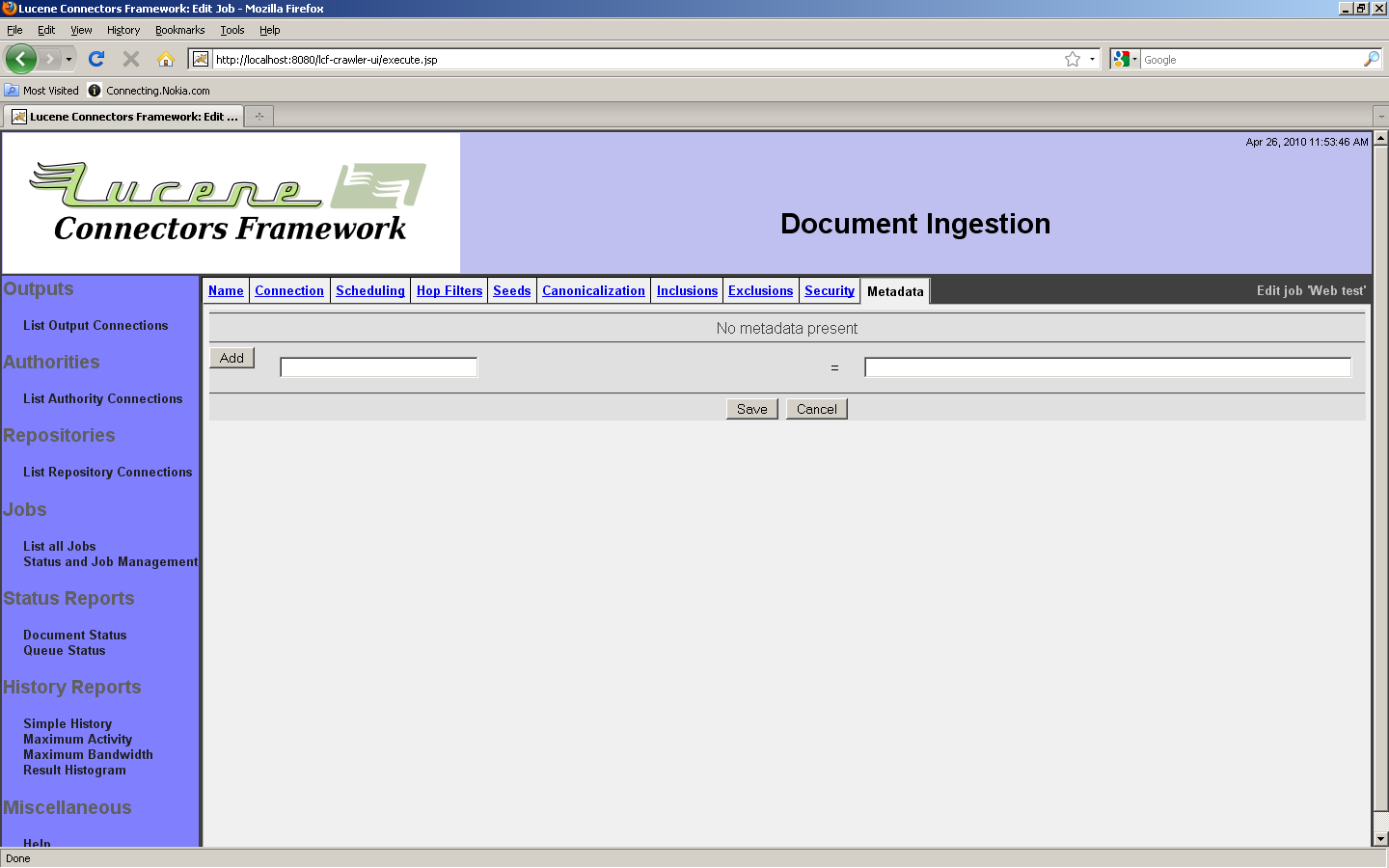Screen dimensions: 1389x868
Task: Click the metadata value input field
Action: 1107,367
